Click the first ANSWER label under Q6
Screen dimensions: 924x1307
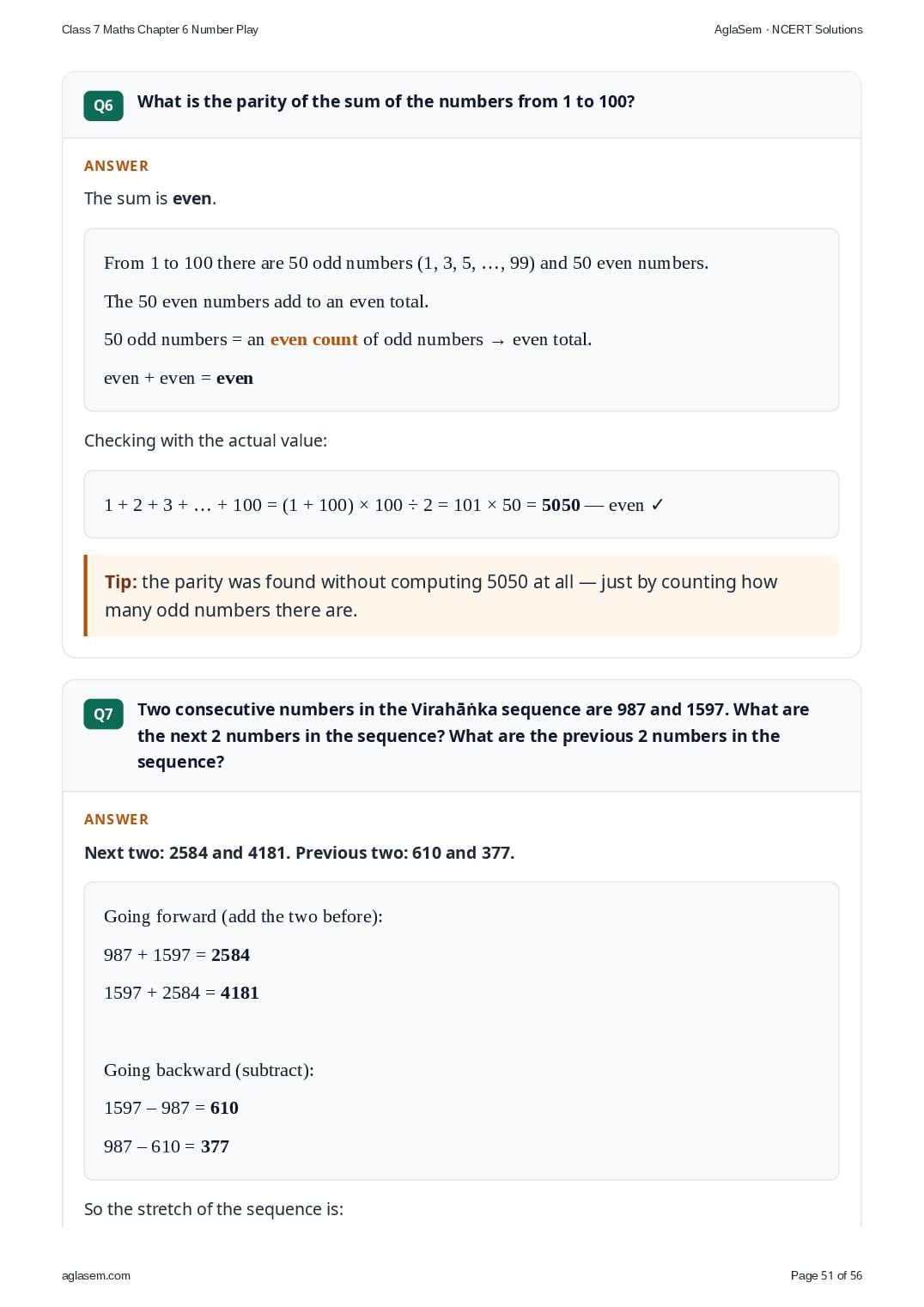pyautogui.click(x=116, y=166)
